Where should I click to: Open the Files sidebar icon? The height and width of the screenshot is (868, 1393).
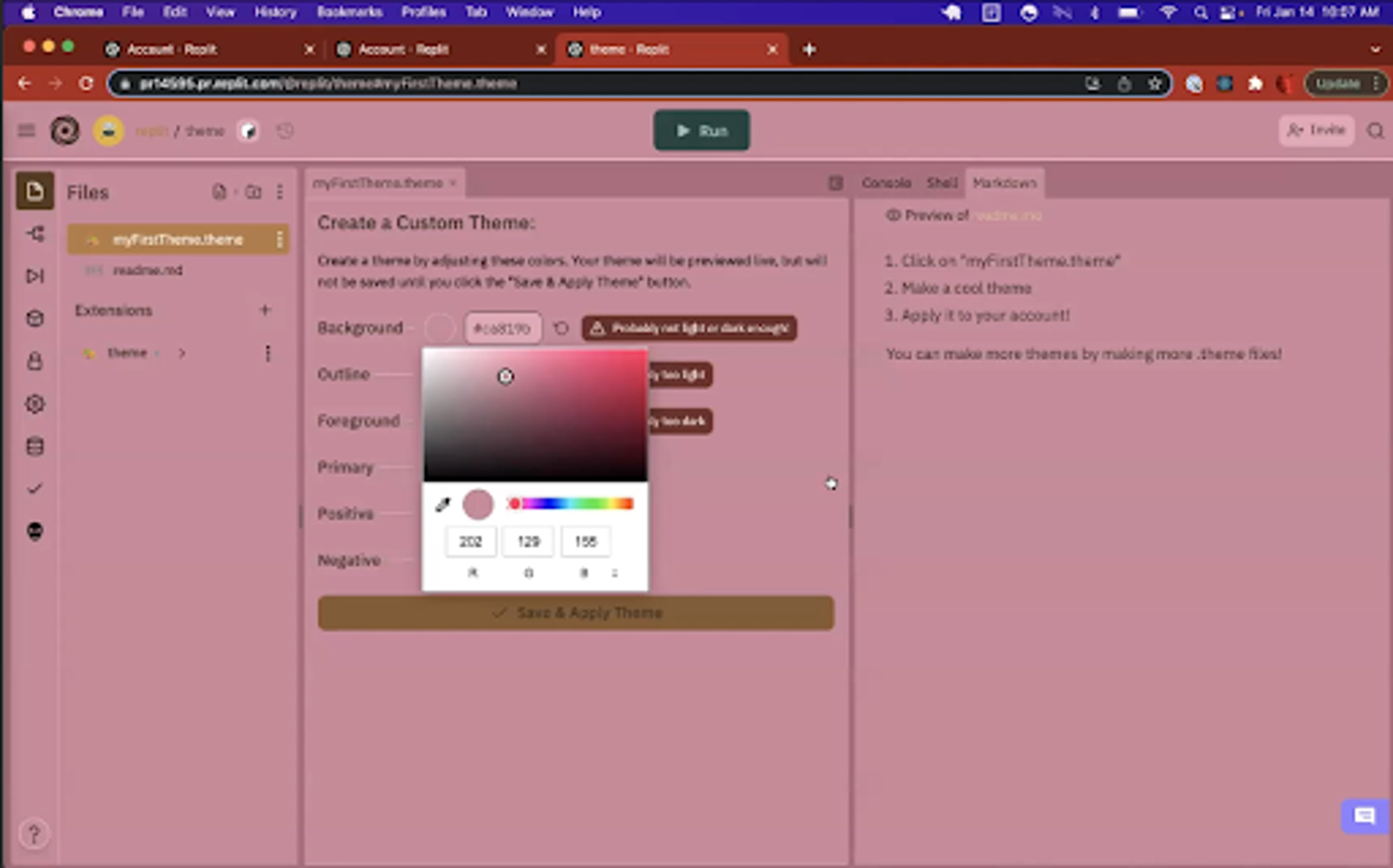coord(34,191)
